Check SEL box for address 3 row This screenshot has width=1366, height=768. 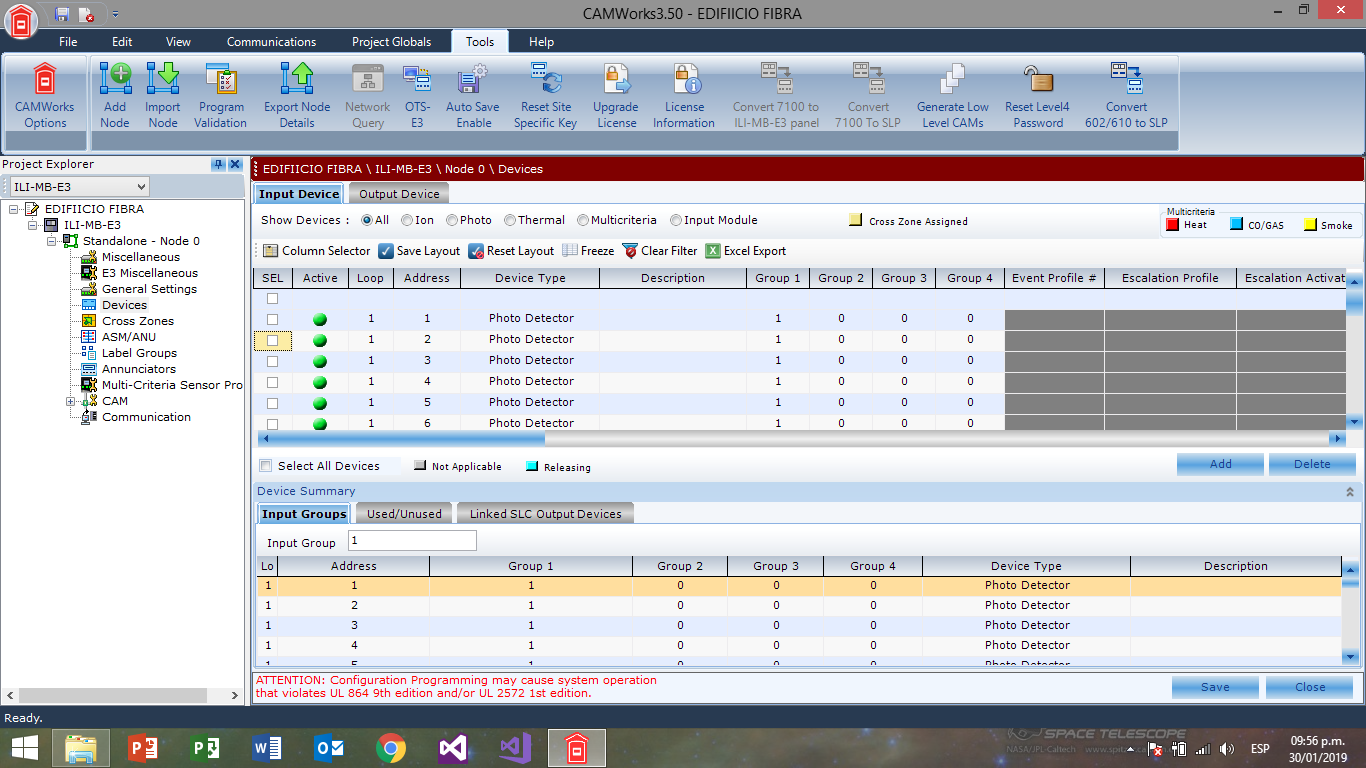[272, 361]
